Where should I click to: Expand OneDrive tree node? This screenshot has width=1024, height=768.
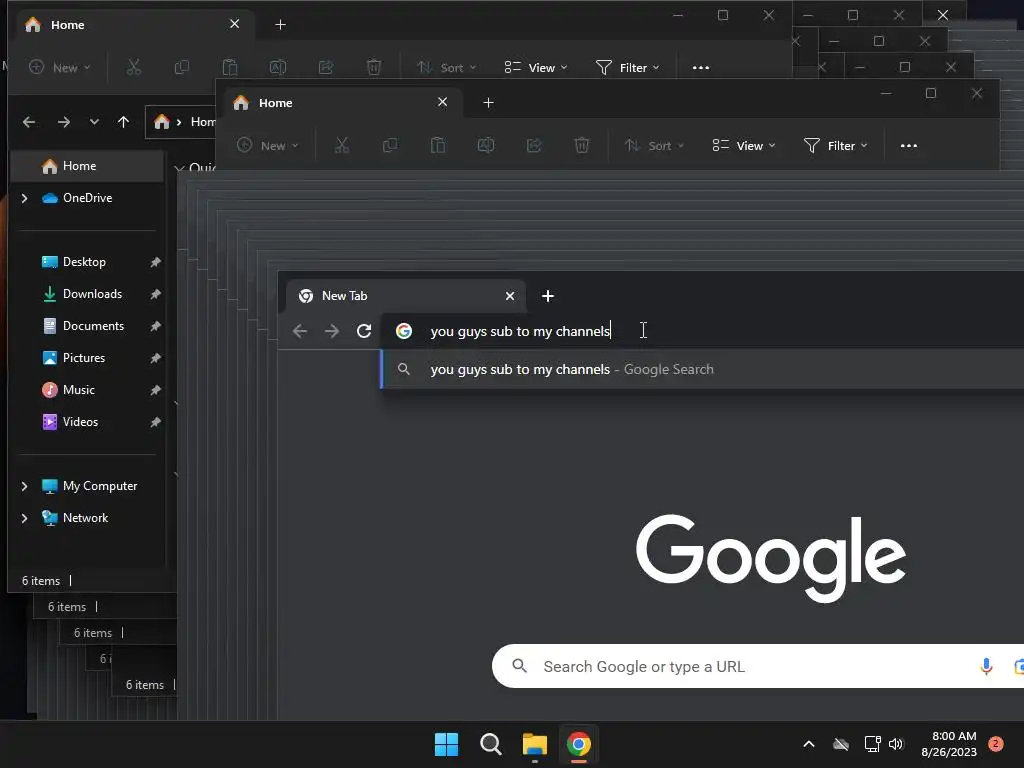coord(24,198)
